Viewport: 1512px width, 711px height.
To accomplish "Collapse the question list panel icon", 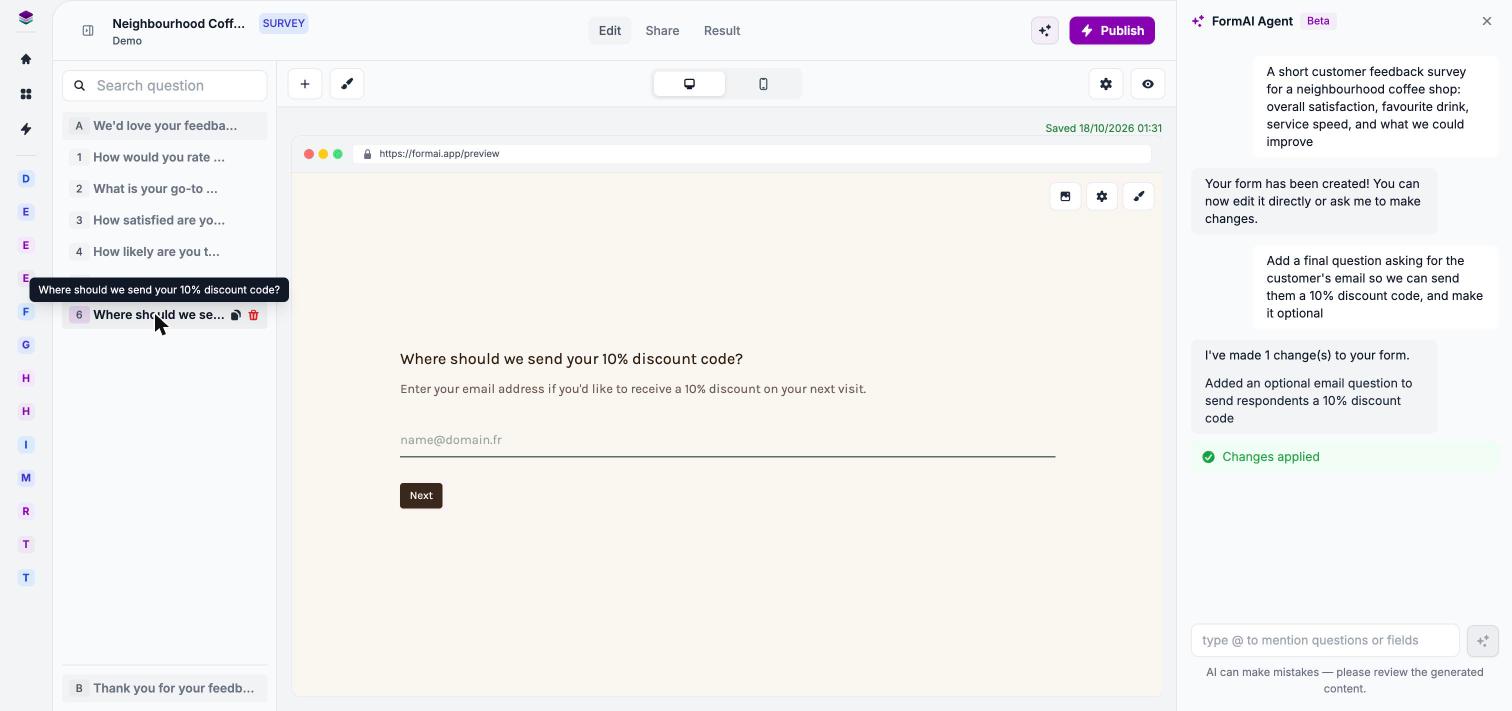I will tap(88, 31).
